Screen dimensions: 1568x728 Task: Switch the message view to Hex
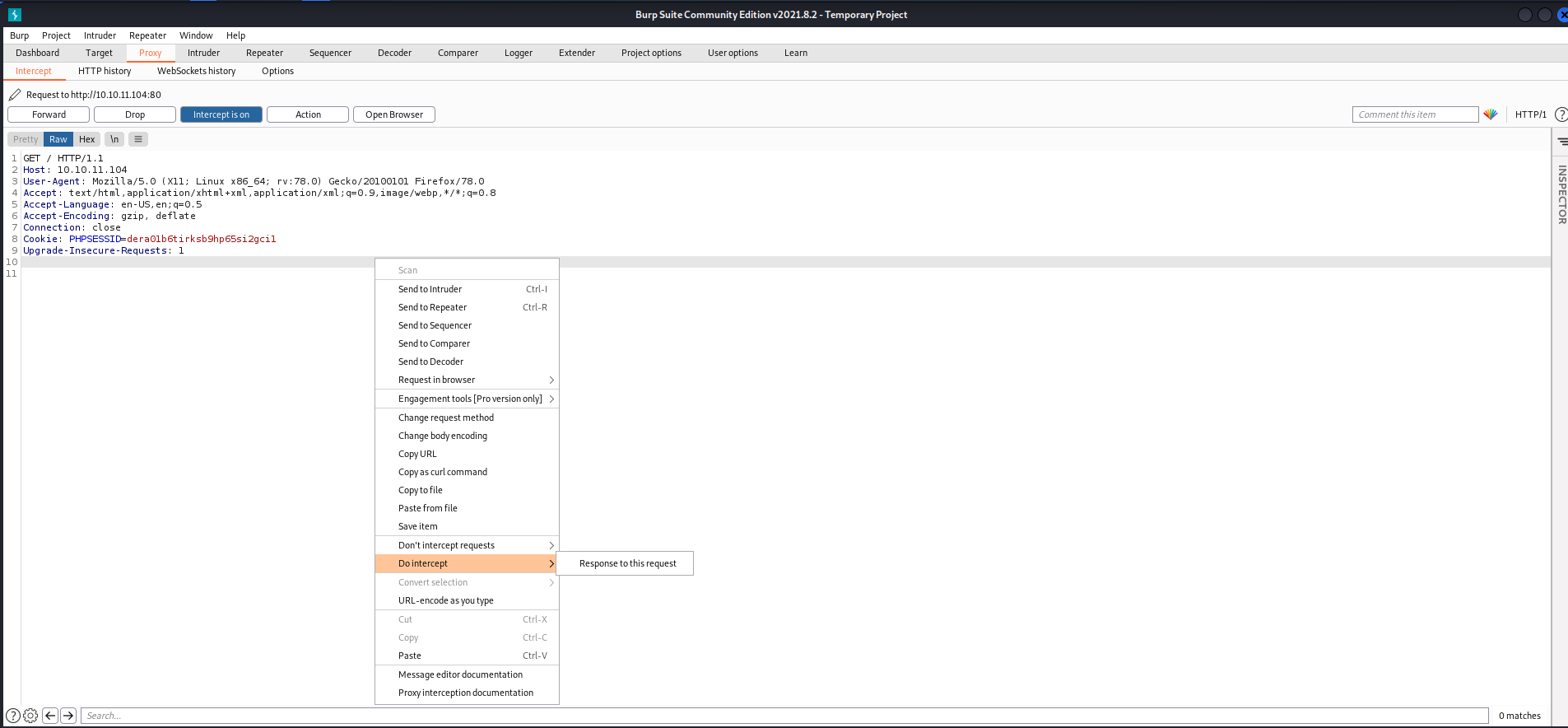pyautogui.click(x=86, y=139)
